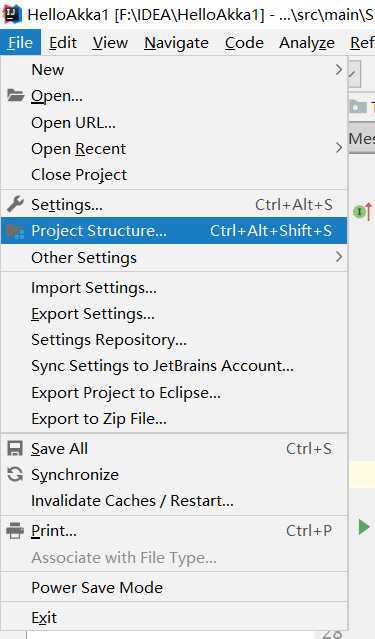Open the Navigate menu

(x=176, y=42)
